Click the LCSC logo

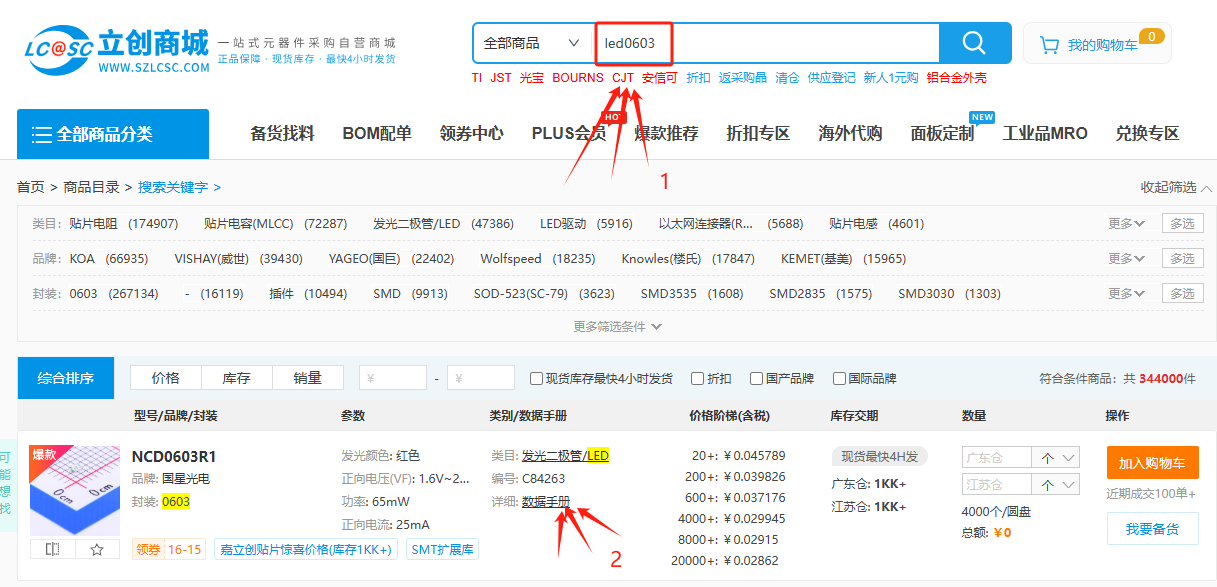coord(117,49)
